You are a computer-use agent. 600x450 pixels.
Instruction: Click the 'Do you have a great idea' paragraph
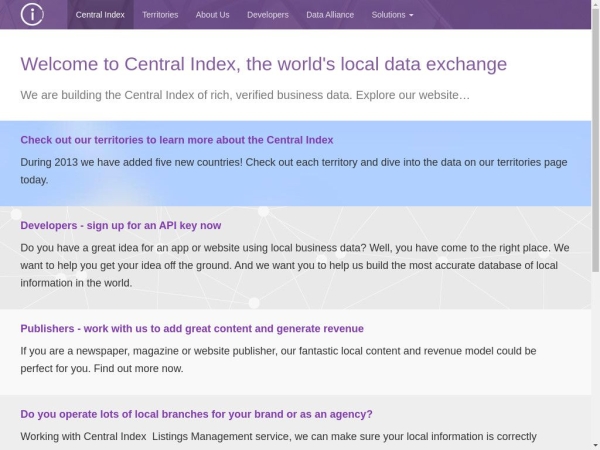[295, 266]
